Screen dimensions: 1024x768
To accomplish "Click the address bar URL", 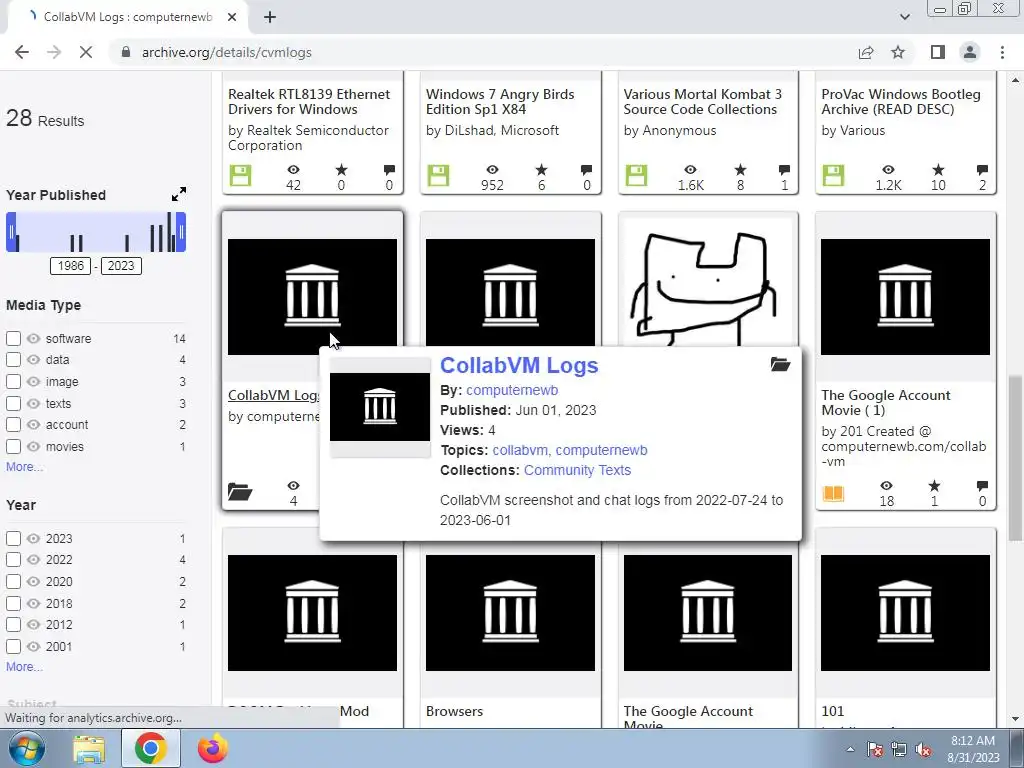I will (227, 52).
